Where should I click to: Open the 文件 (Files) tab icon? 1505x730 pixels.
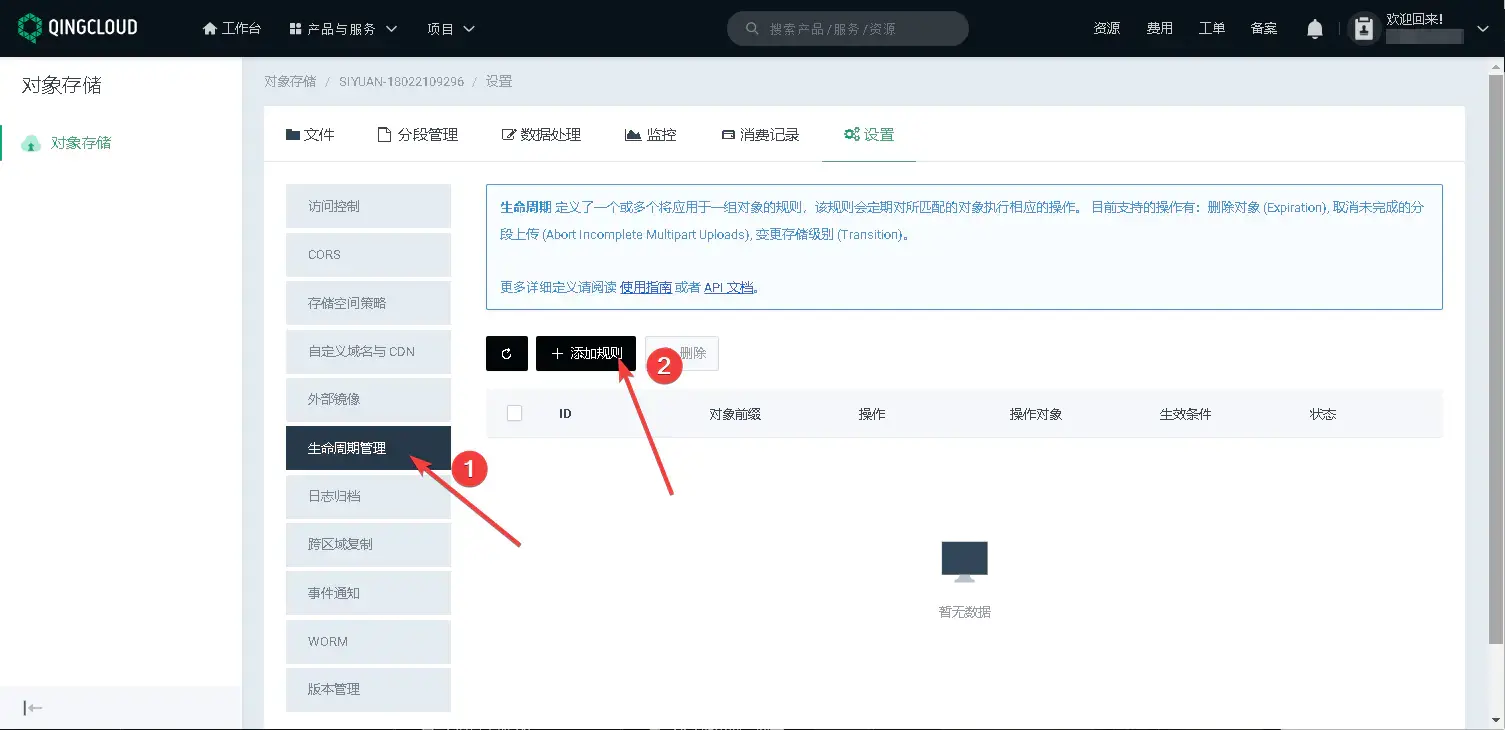293,133
